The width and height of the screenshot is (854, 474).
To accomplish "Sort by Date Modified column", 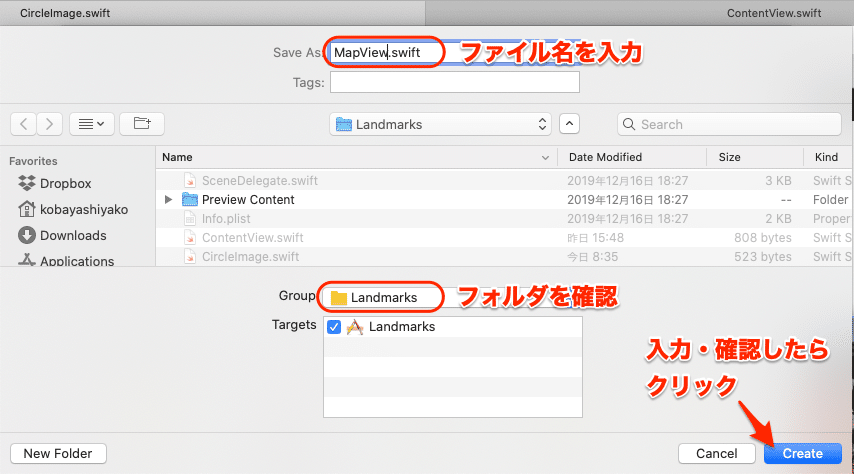I will (x=632, y=157).
